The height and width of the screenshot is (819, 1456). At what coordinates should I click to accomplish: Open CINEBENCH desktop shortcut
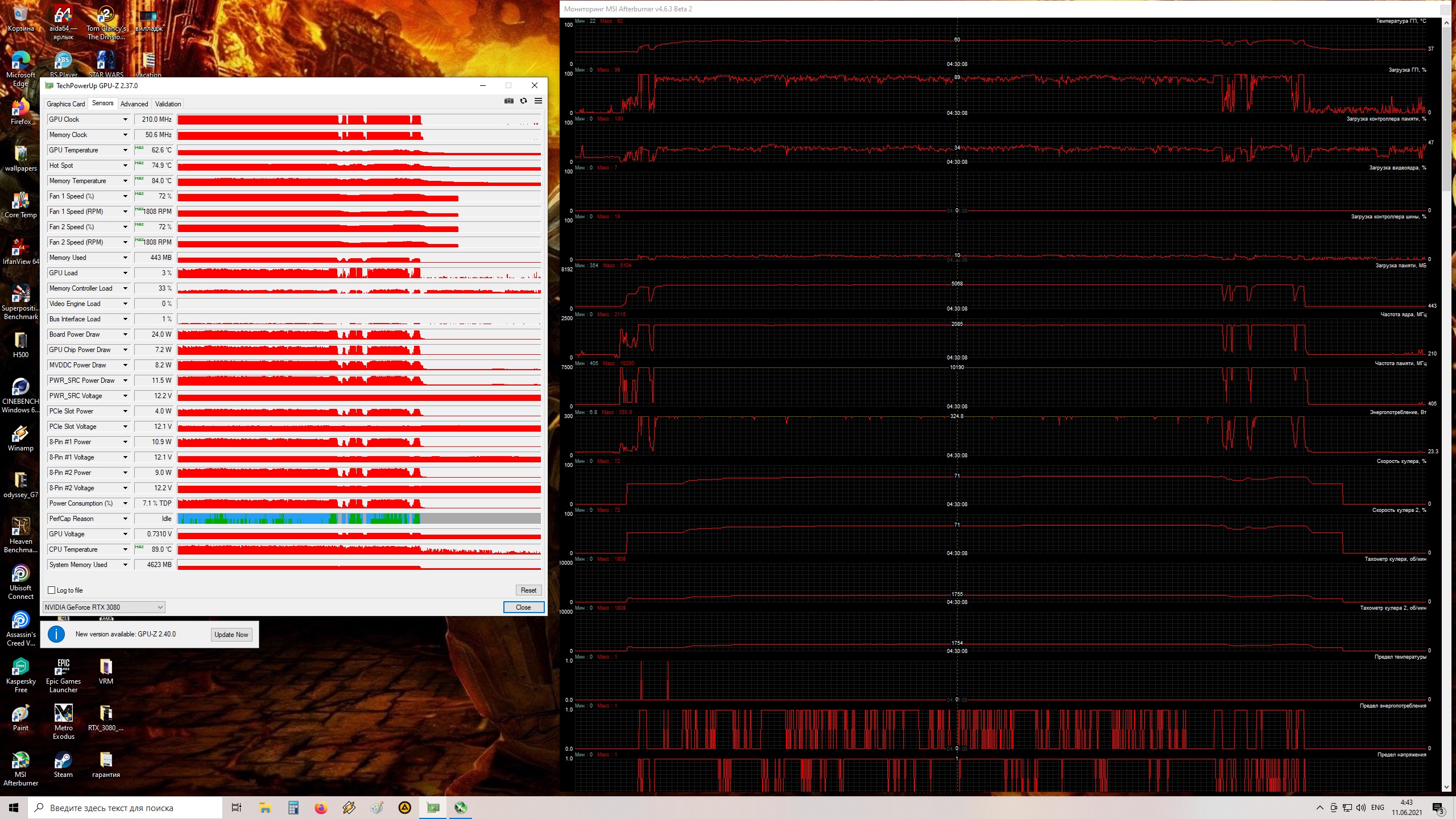click(20, 388)
